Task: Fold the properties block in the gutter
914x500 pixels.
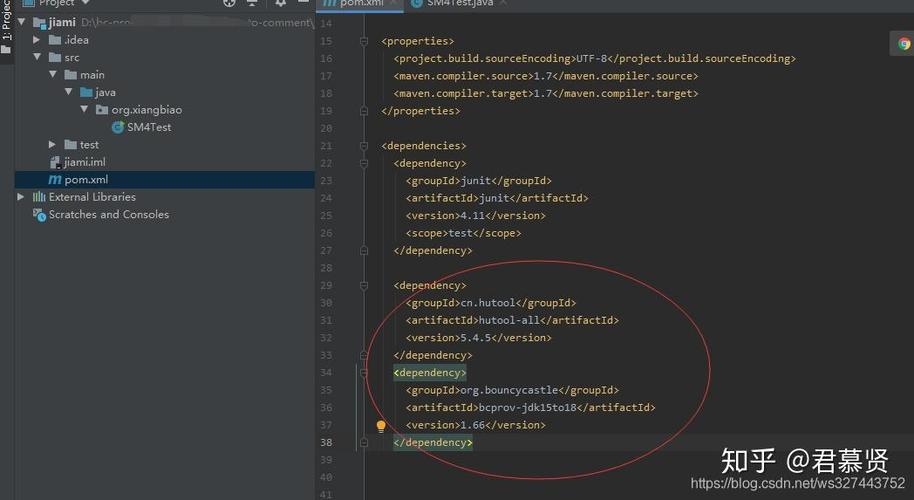Action: coord(364,41)
